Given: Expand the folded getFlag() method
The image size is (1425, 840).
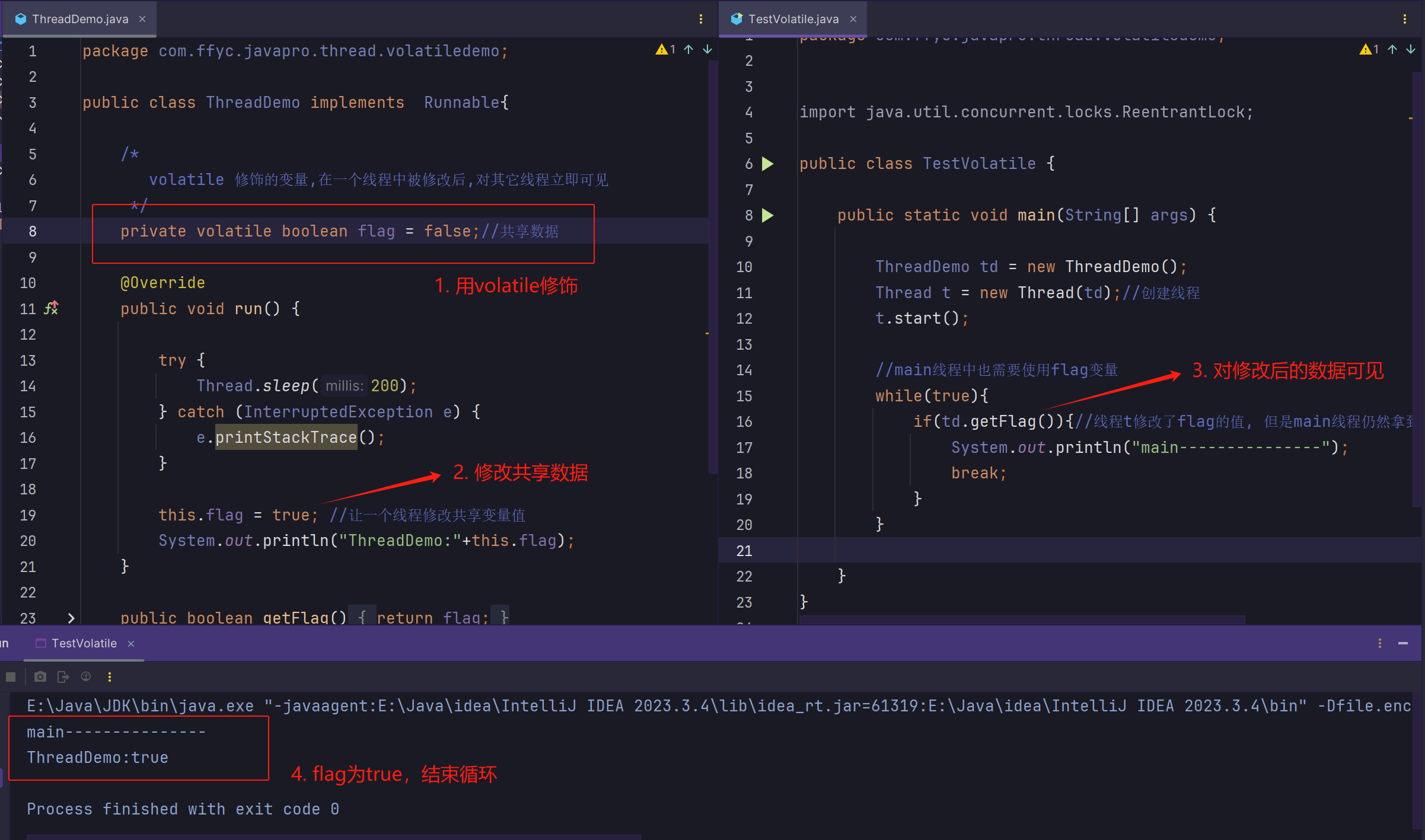Looking at the screenshot, I should 71,618.
